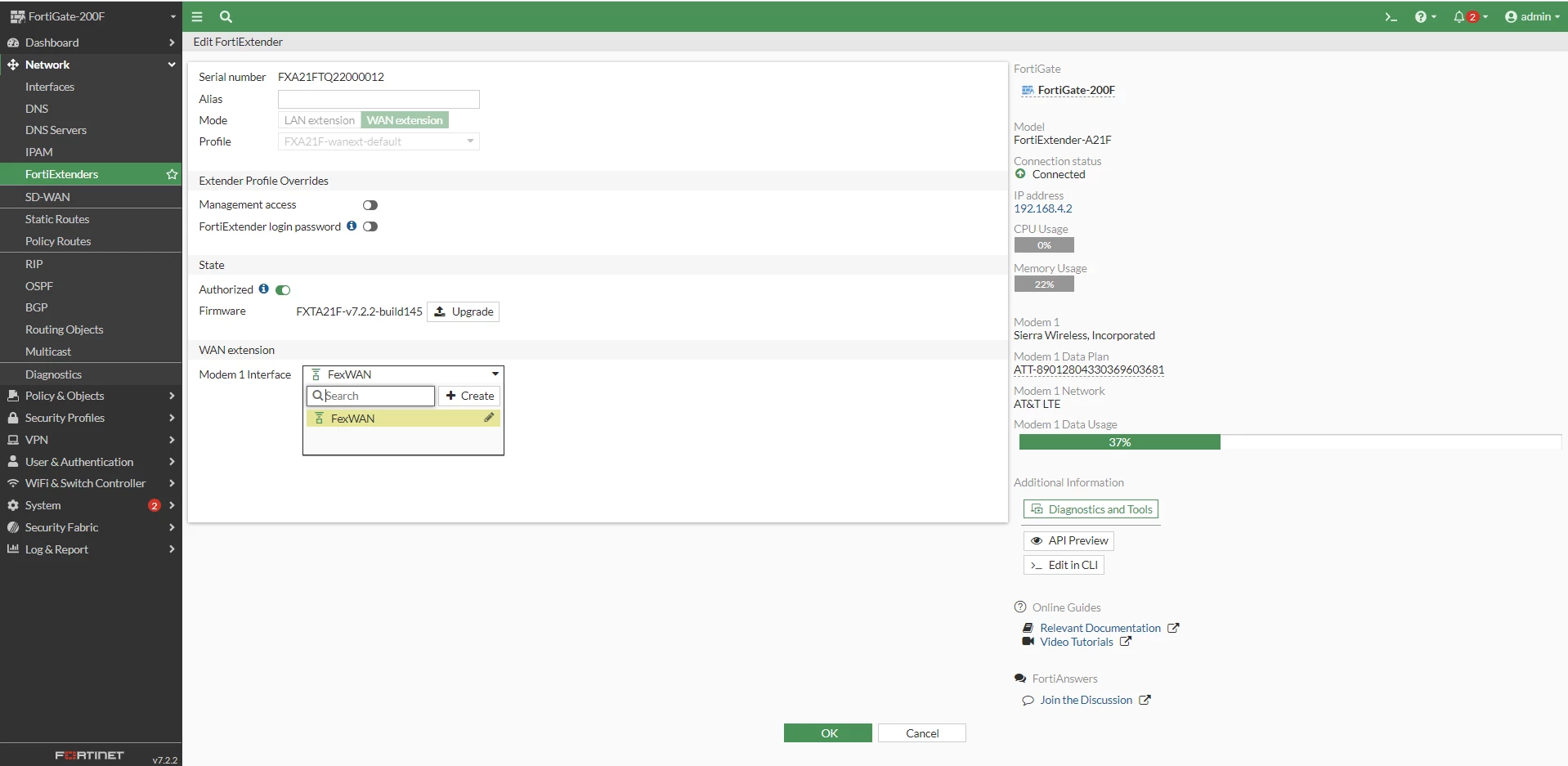The image size is (1568, 766).
Task: Click the User & Authentication person icon
Action: pyautogui.click(x=13, y=462)
